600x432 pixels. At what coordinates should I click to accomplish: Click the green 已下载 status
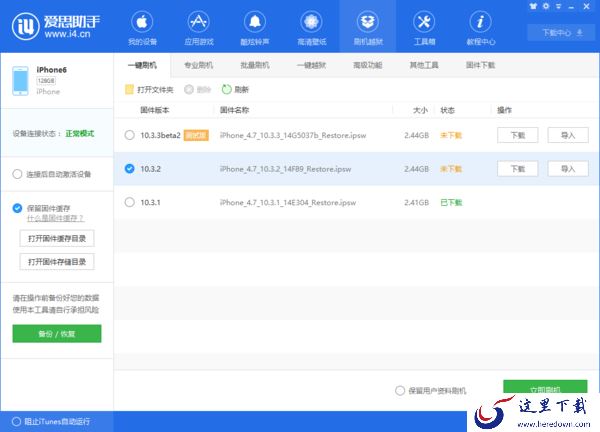(451, 202)
